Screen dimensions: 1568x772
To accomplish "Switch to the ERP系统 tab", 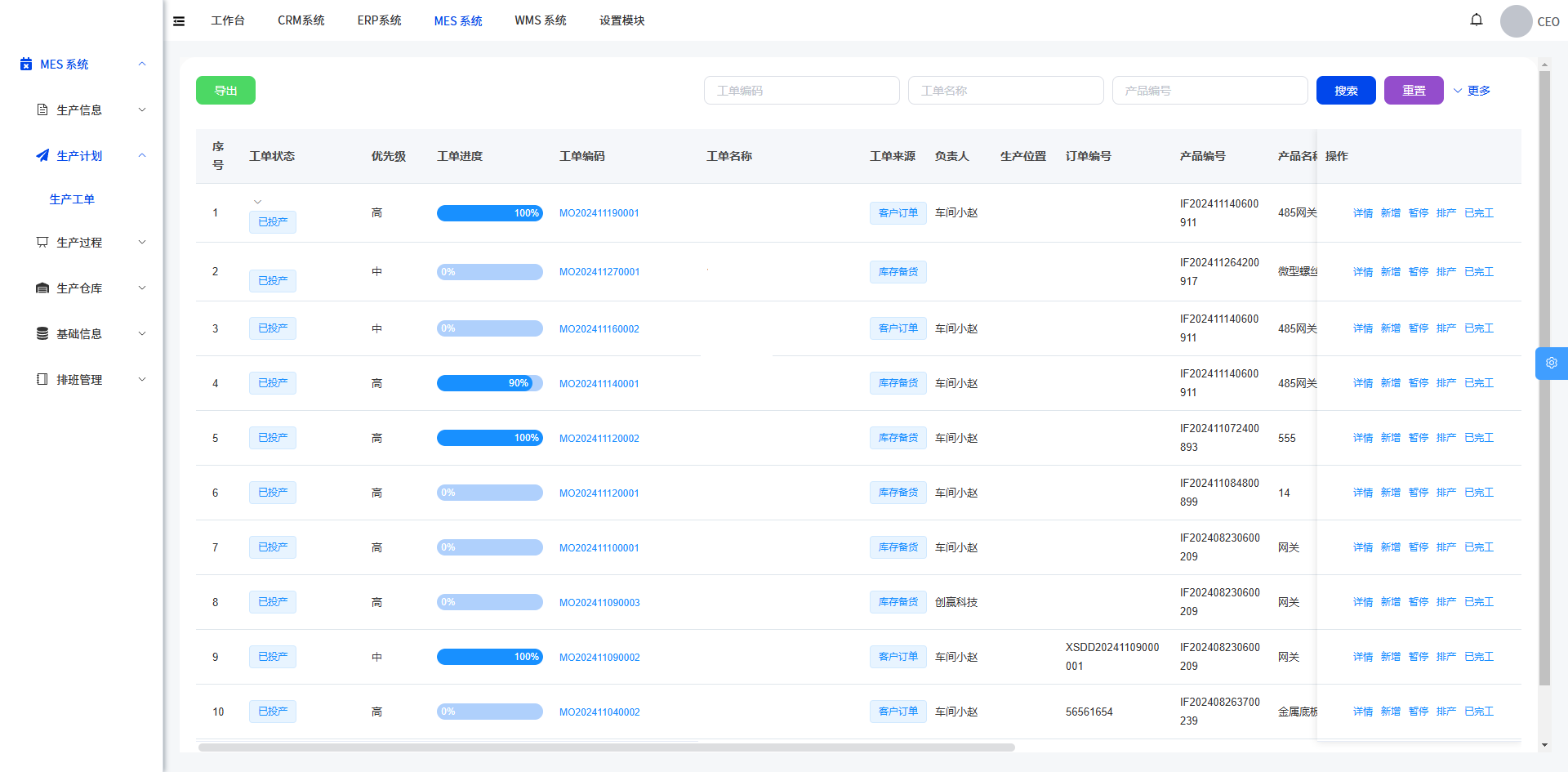I will pos(379,20).
